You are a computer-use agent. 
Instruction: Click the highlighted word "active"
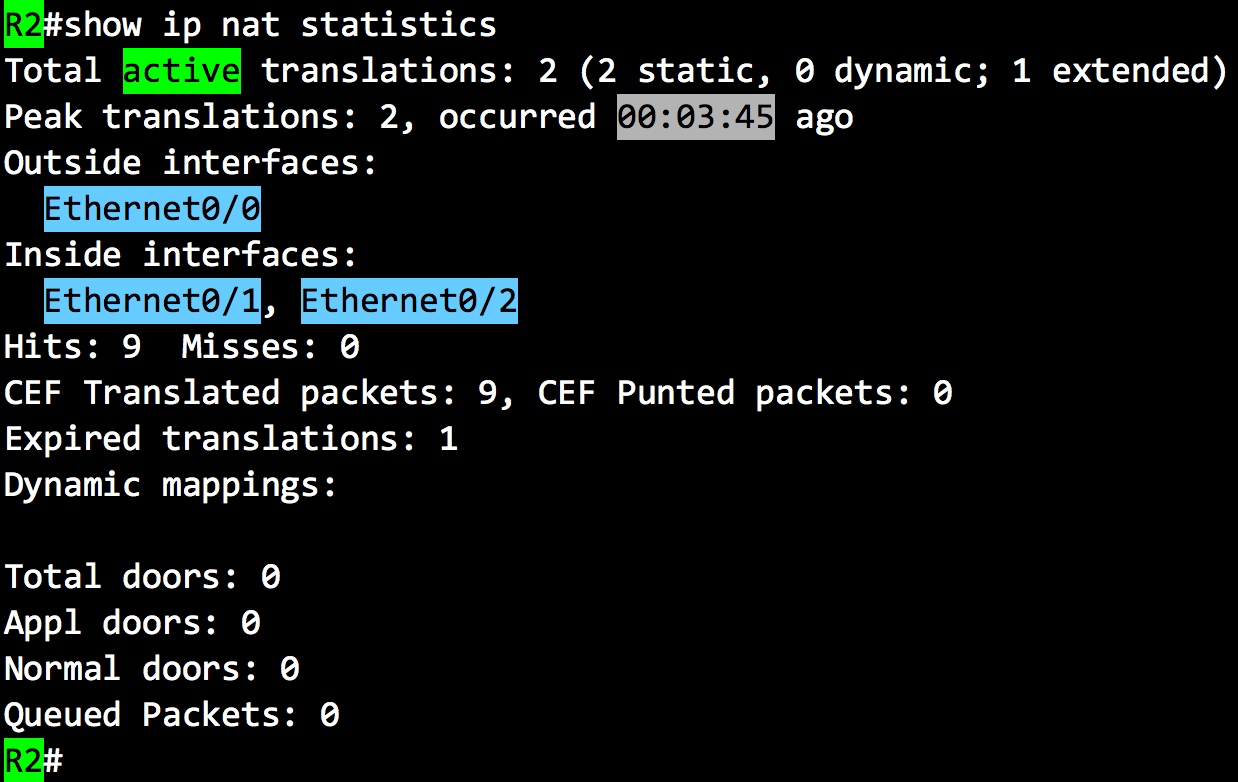coord(181,71)
